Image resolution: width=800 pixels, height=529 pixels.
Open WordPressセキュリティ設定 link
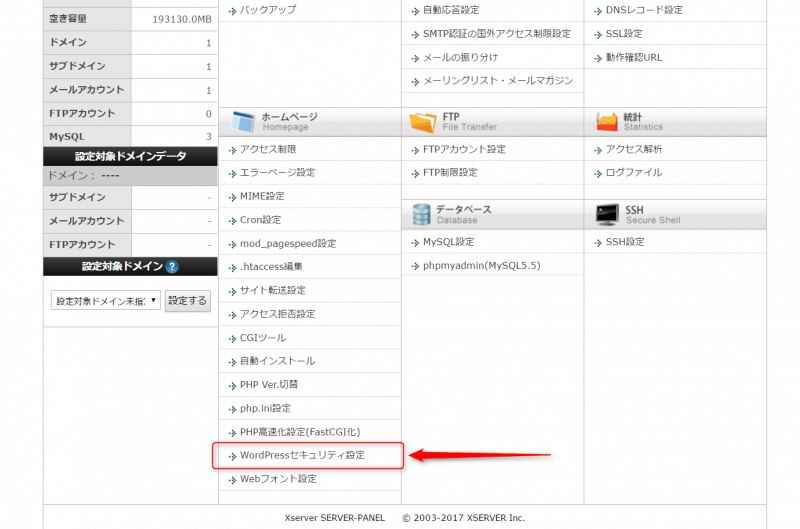[x=302, y=455]
